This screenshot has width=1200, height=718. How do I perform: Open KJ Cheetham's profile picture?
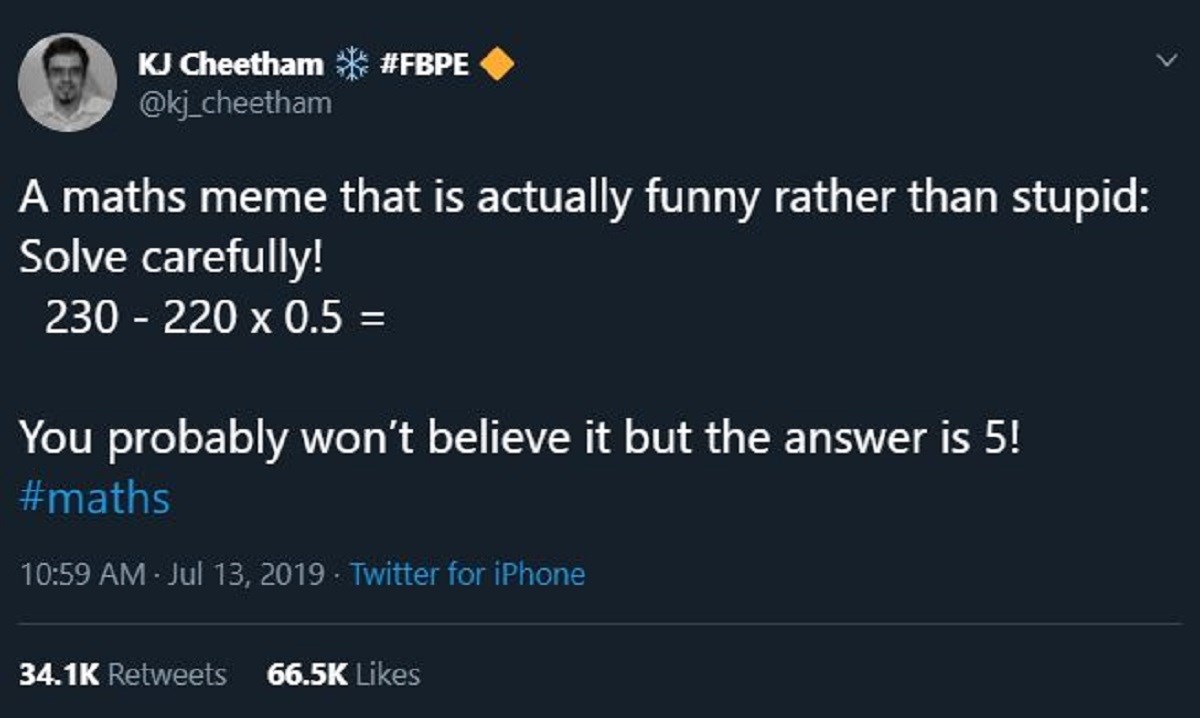click(x=68, y=82)
